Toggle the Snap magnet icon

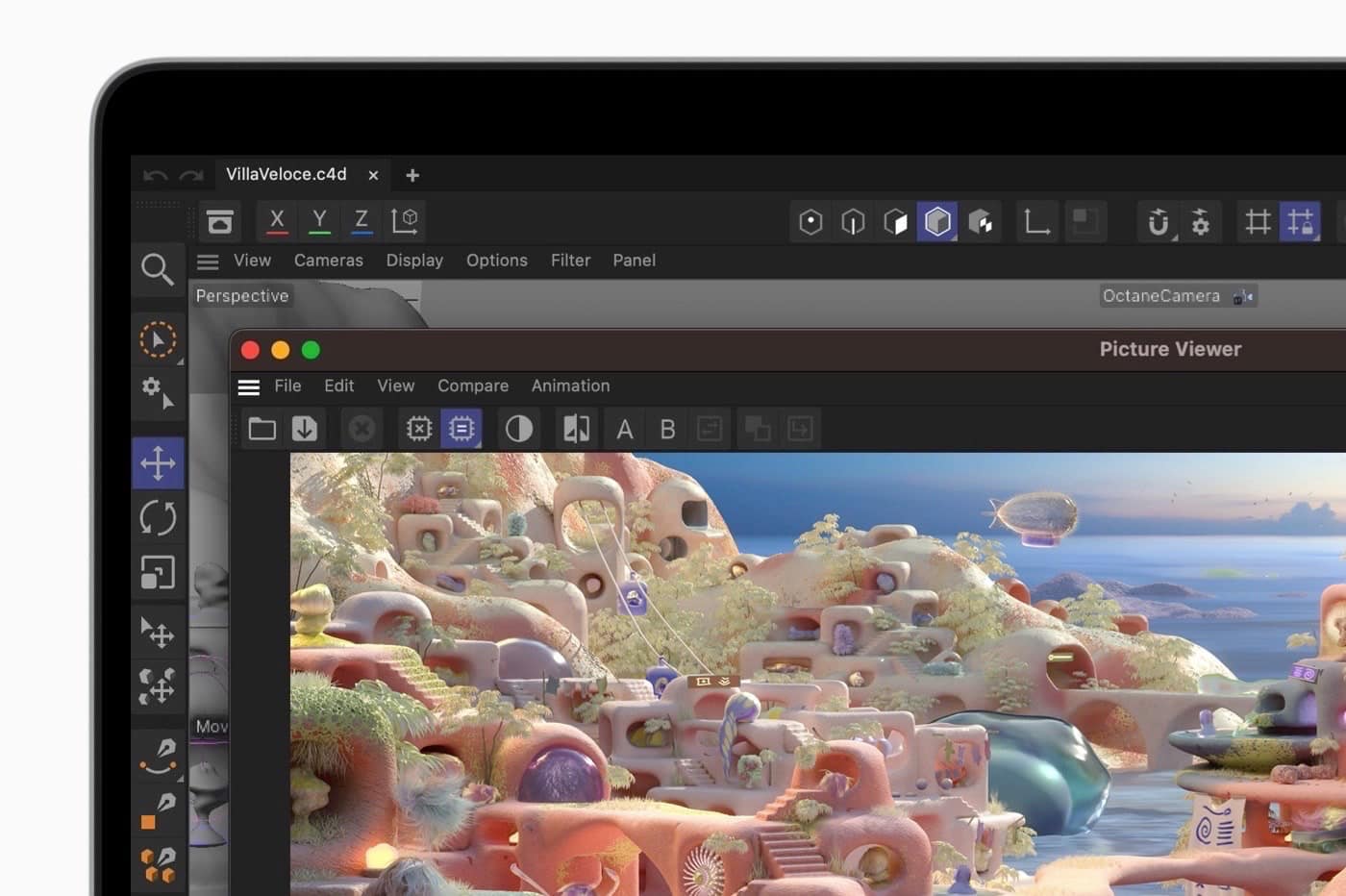point(1159,222)
